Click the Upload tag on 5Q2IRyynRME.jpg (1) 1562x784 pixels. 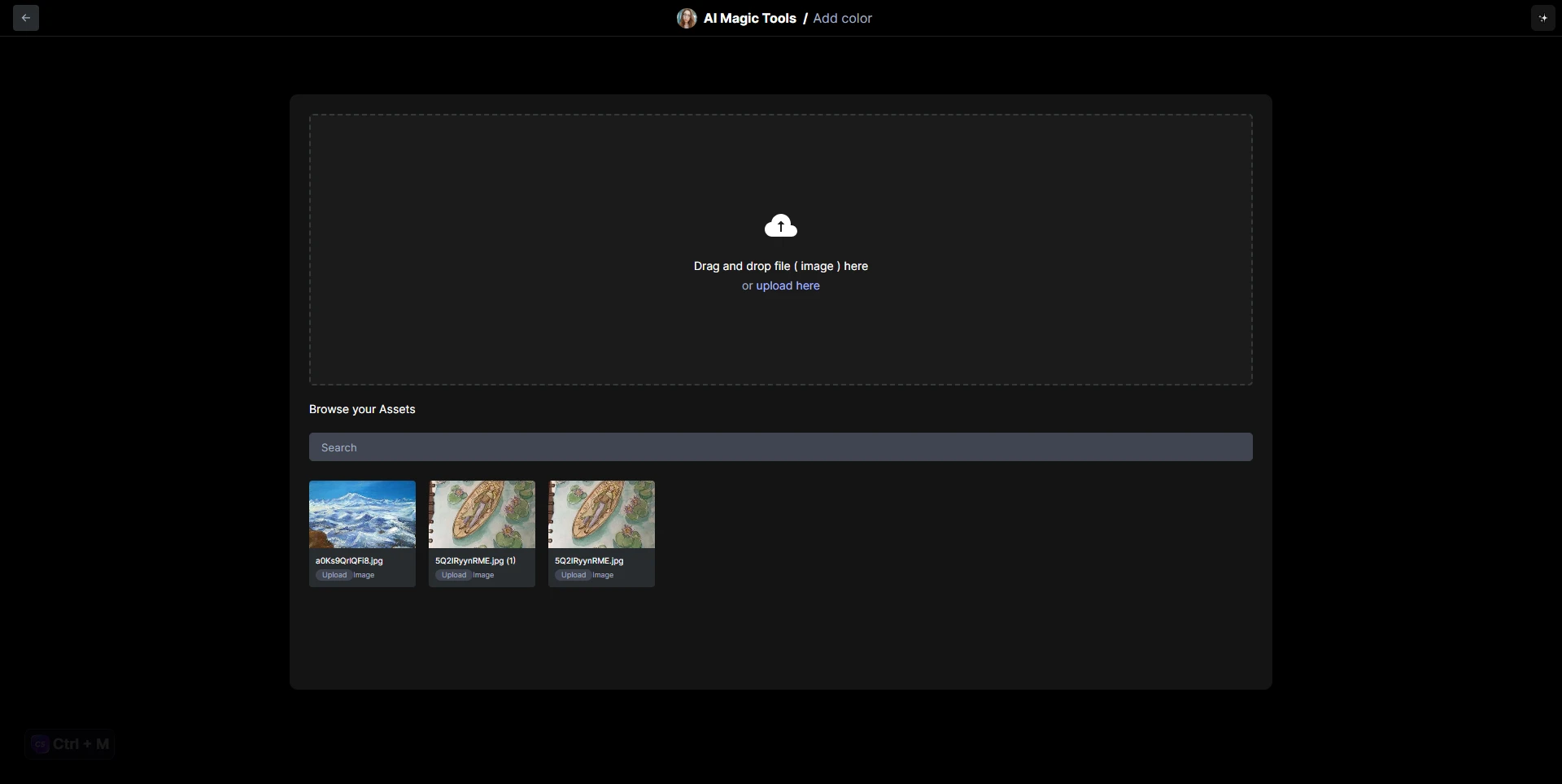[x=453, y=575]
